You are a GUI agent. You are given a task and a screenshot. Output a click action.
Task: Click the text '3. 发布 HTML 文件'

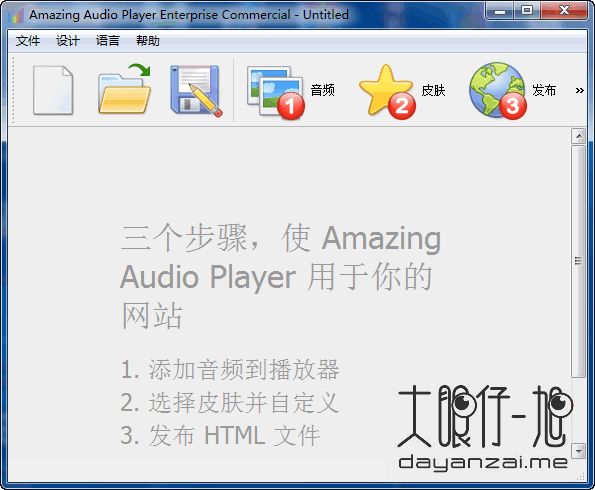pyautogui.click(x=220, y=435)
